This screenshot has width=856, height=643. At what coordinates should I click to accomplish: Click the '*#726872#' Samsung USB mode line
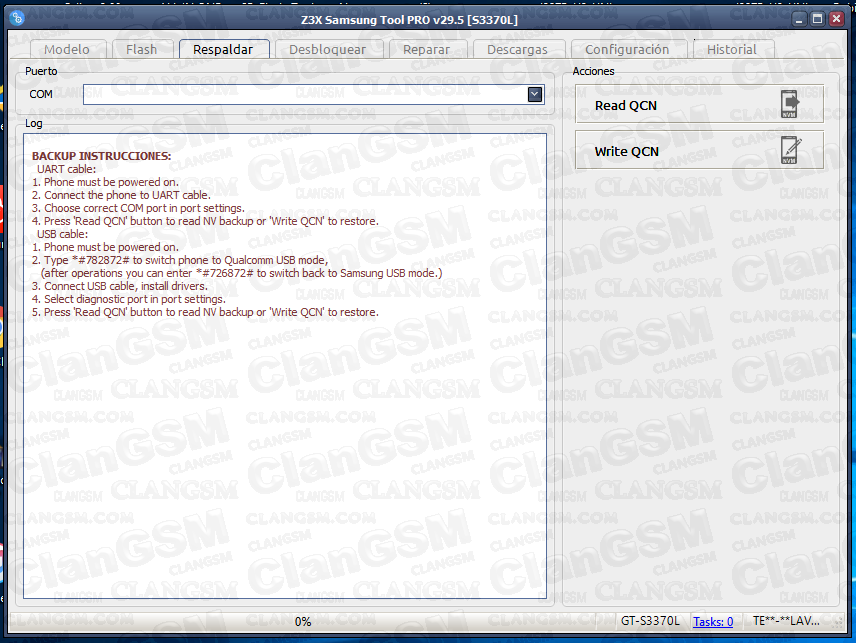pyautogui.click(x=241, y=273)
